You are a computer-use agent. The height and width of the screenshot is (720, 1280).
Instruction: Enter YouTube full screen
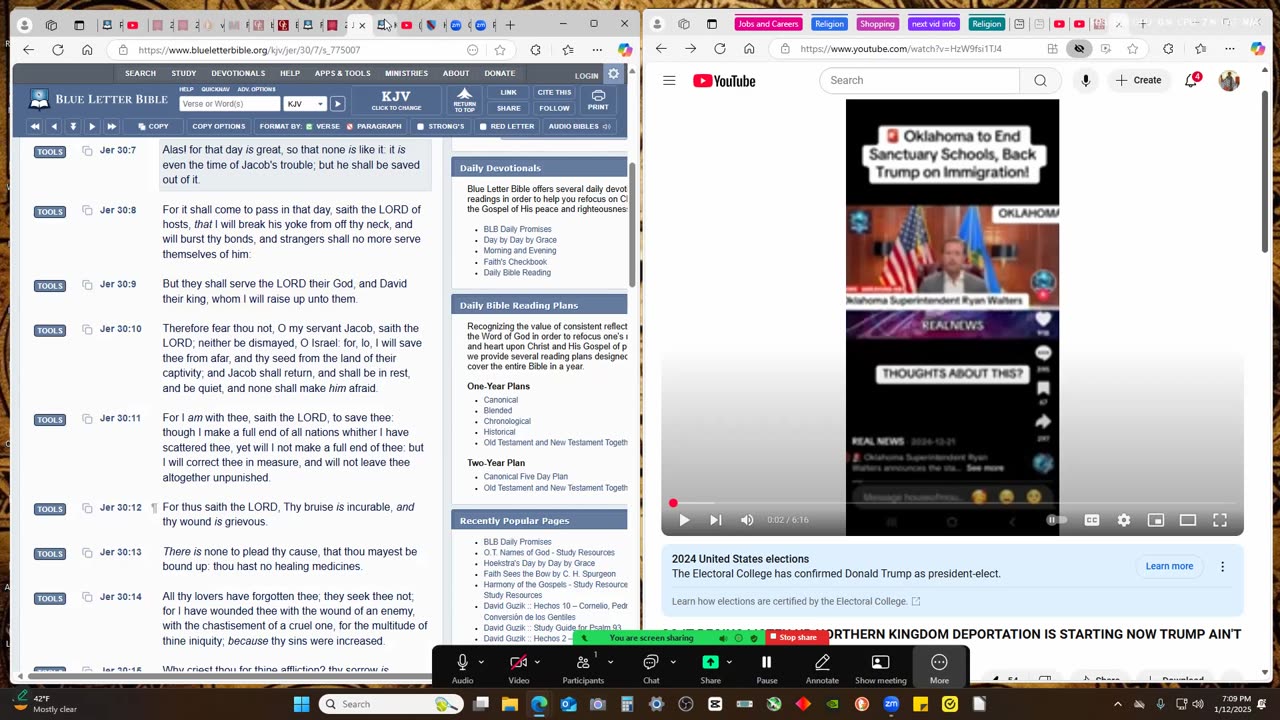pyautogui.click(x=1220, y=520)
